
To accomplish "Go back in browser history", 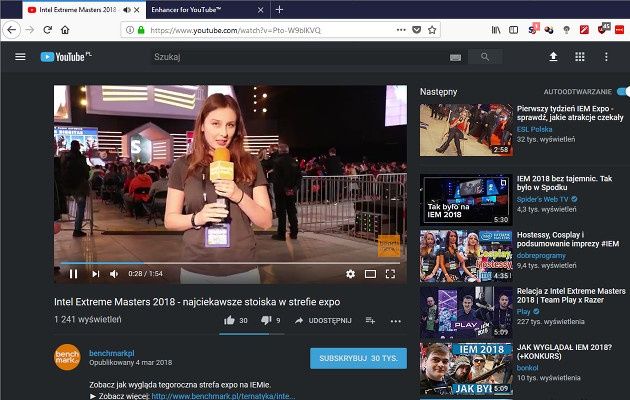I will (12, 30).
